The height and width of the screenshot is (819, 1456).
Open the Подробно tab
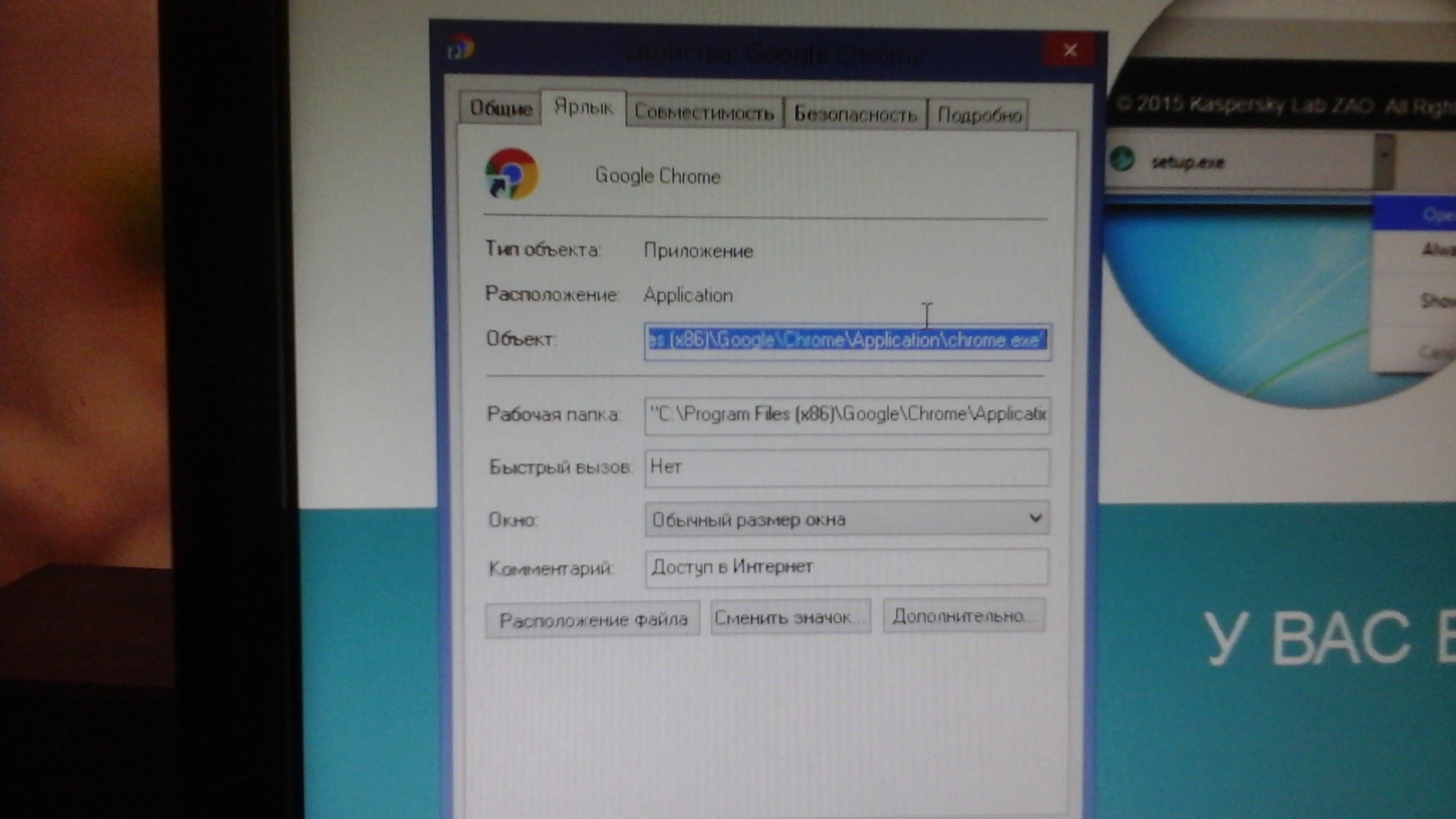tap(979, 115)
